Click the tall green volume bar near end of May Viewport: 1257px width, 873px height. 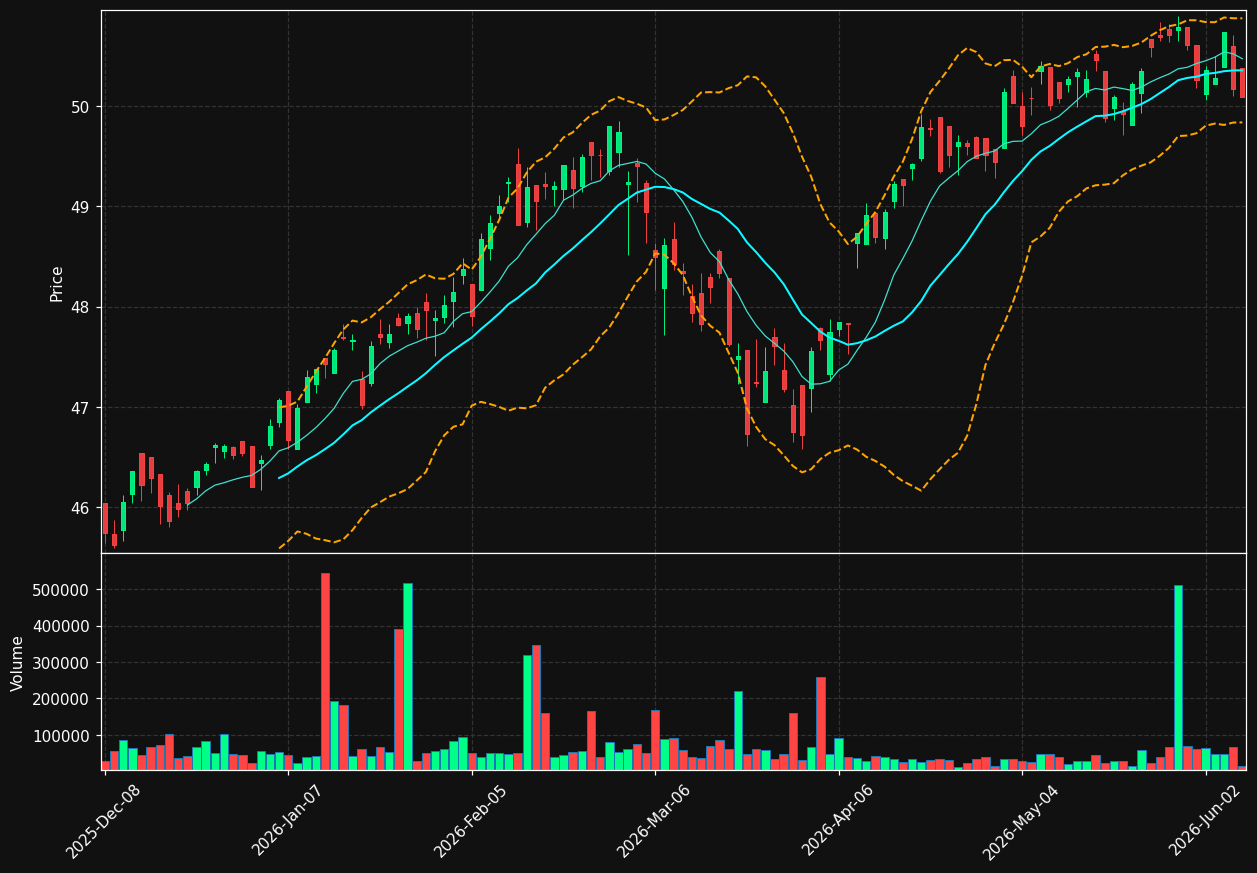coord(1178,677)
